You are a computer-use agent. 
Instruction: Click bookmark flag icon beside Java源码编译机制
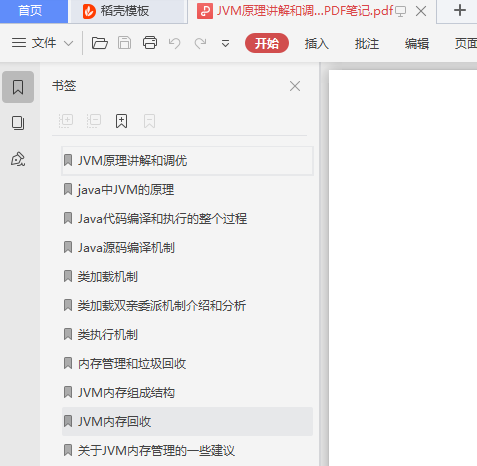[68, 247]
